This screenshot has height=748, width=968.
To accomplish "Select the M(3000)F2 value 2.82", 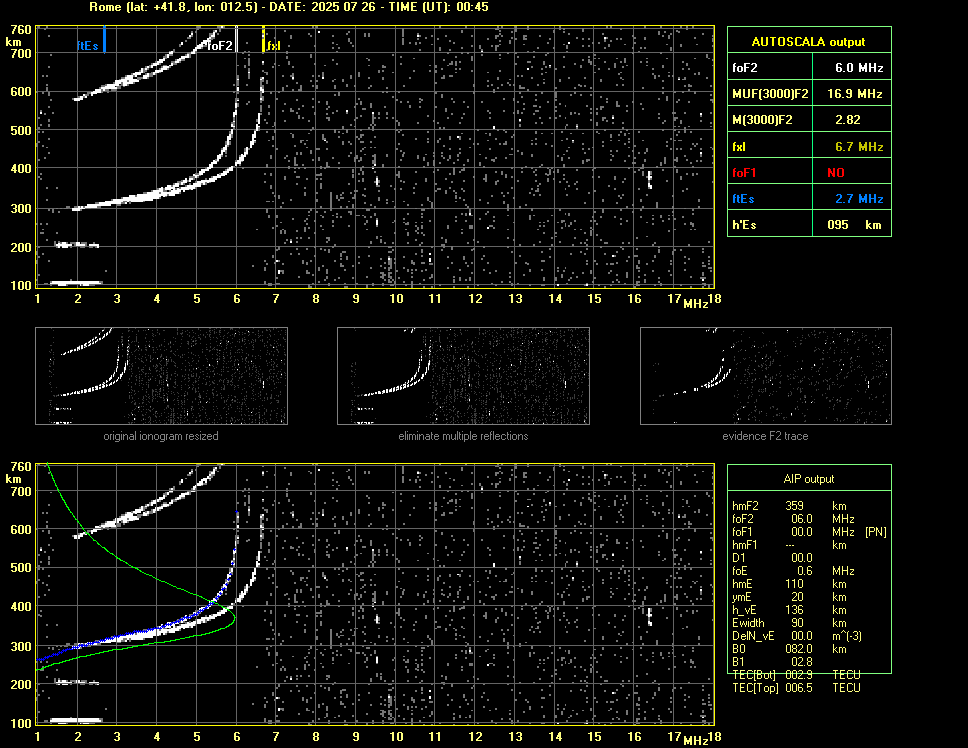I will [x=848, y=120].
